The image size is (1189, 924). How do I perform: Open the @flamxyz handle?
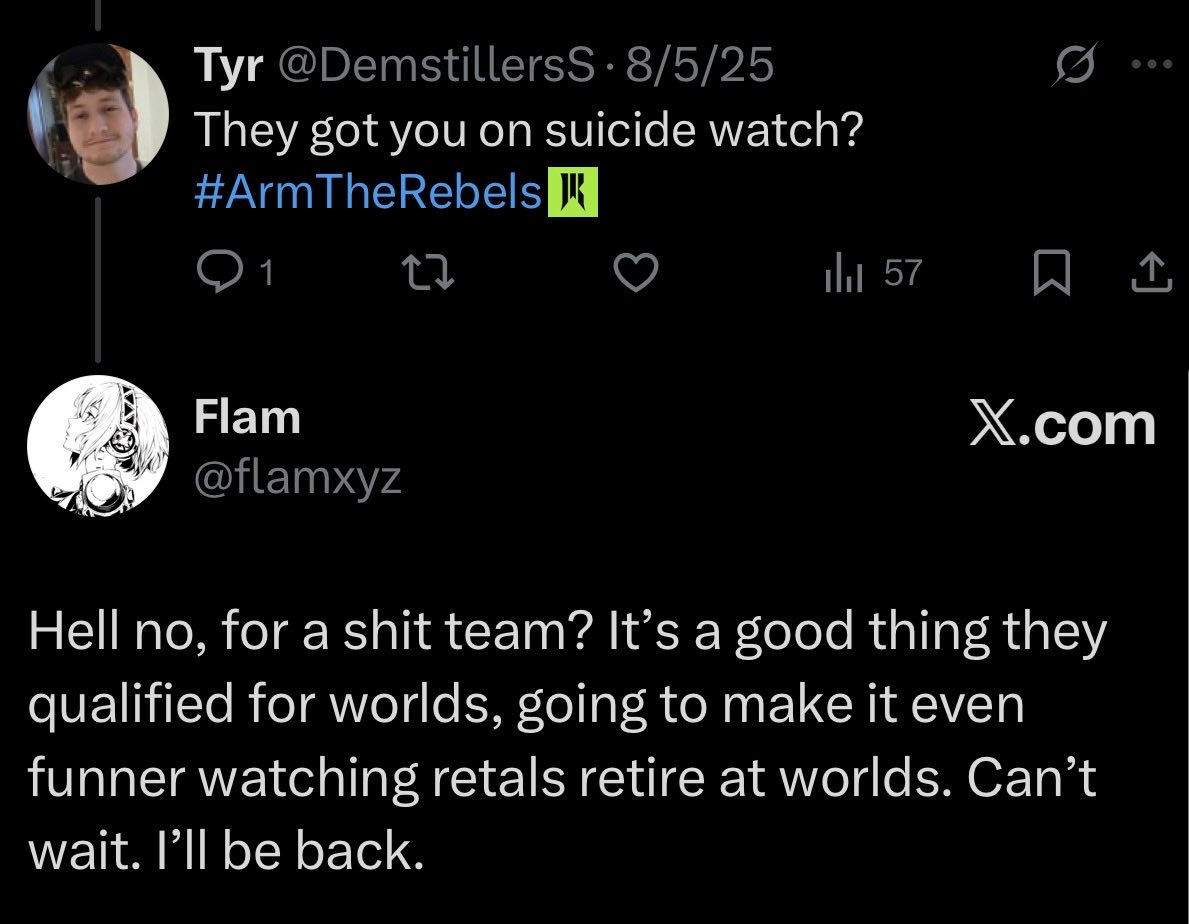point(297,478)
